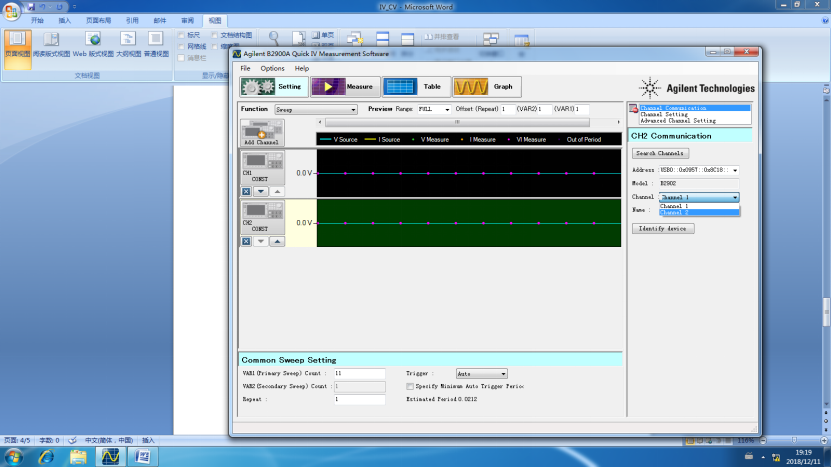Open the Function Sweep dropdown

(x=316, y=109)
